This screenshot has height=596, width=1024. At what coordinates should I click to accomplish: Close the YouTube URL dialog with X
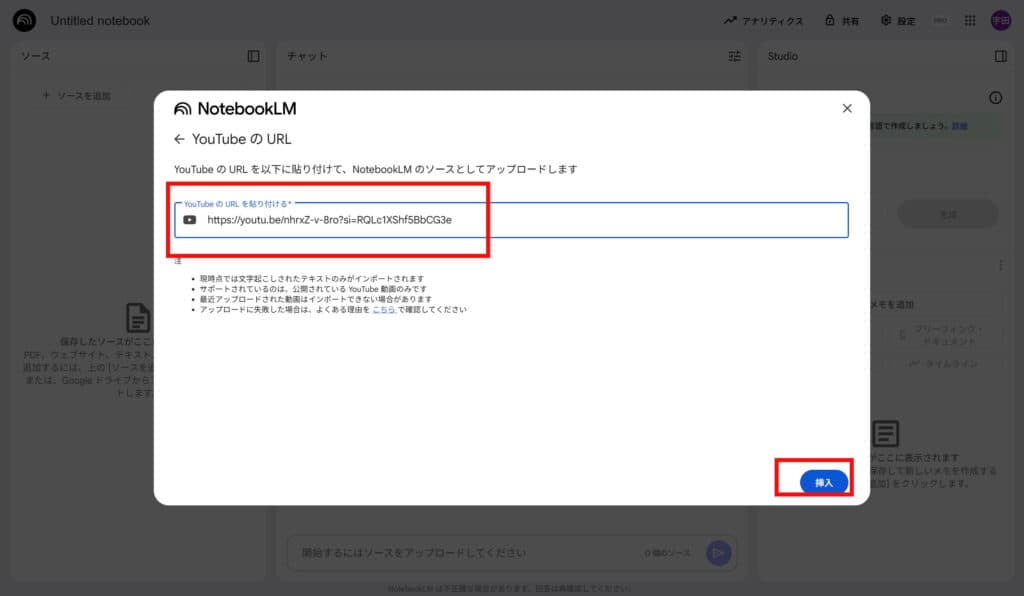pos(846,108)
